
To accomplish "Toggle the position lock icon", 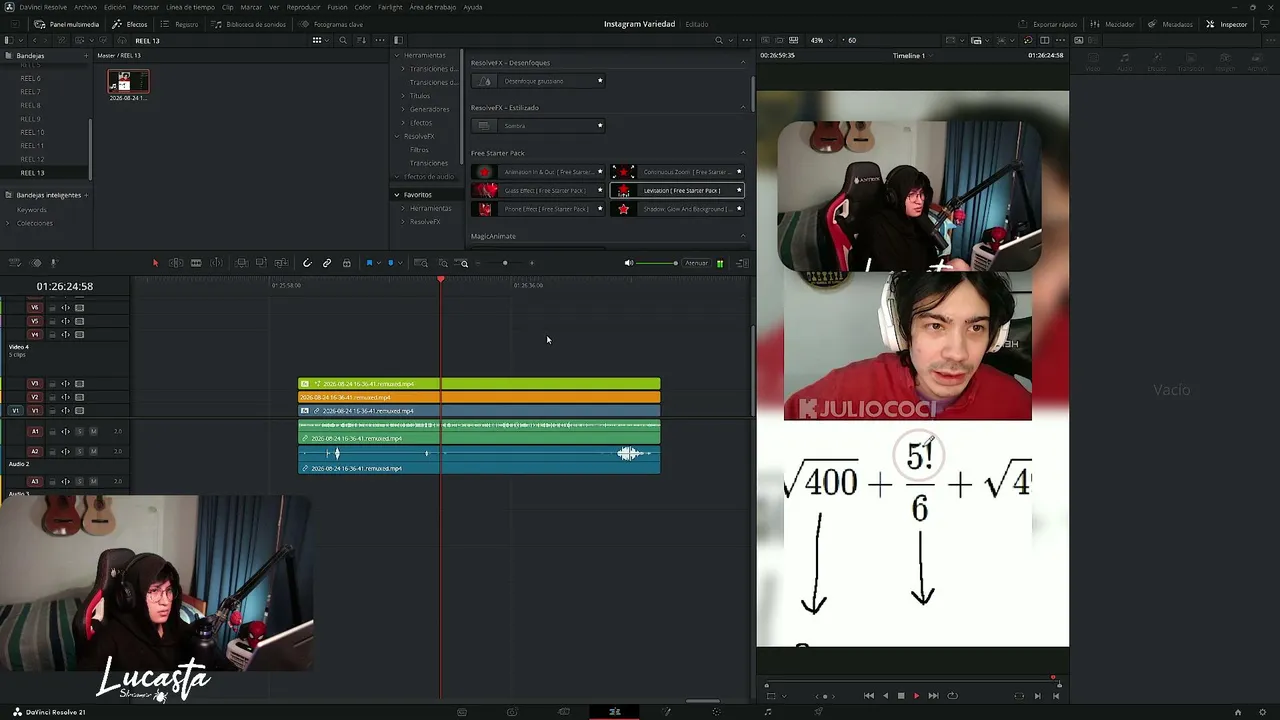I will (347, 263).
